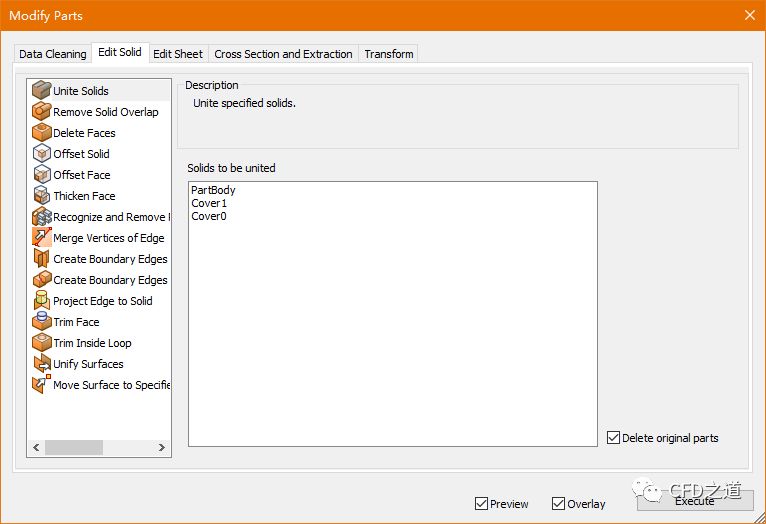This screenshot has width=766, height=524.
Task: Click the Offset Face icon
Action: tap(42, 174)
